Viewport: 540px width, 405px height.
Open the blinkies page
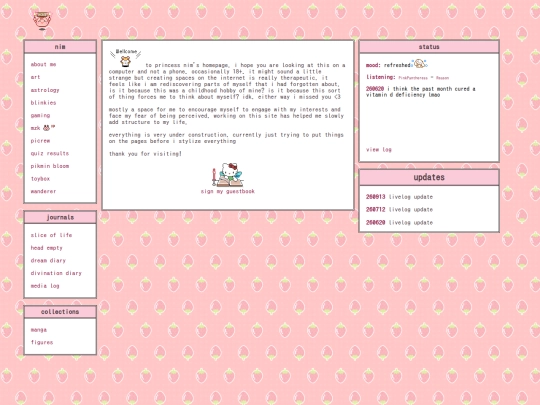pos(43,103)
